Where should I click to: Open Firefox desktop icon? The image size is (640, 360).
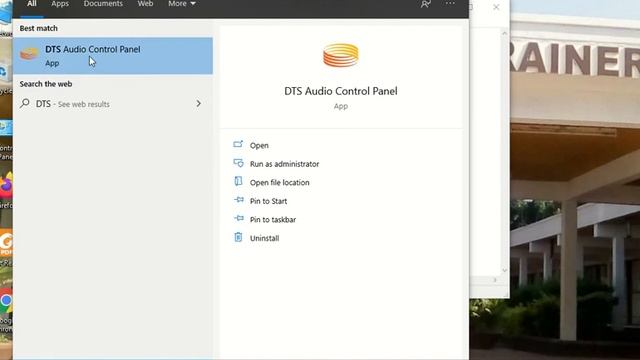[6, 186]
